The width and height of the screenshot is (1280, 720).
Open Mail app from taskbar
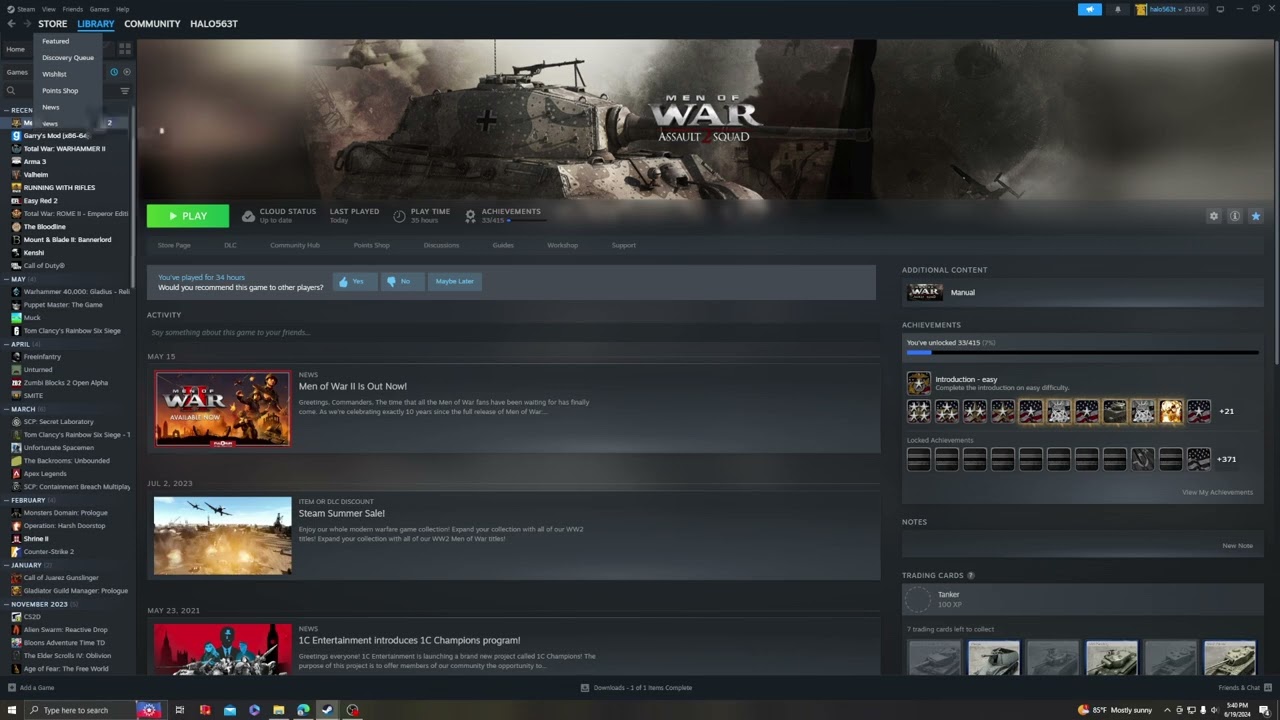tap(230, 710)
